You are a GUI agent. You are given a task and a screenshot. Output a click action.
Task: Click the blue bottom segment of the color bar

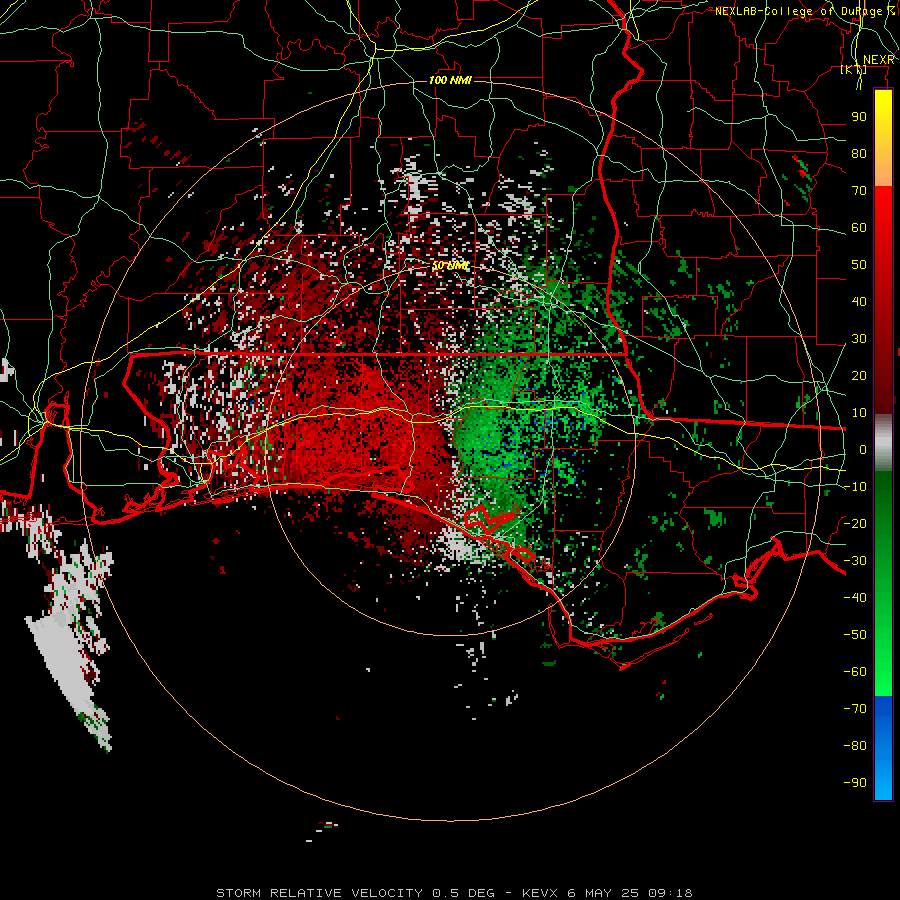[883, 748]
